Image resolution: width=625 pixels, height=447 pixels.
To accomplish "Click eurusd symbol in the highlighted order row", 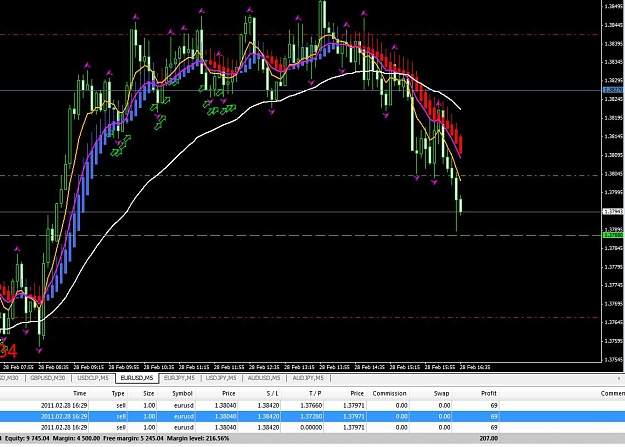I will coord(184,416).
